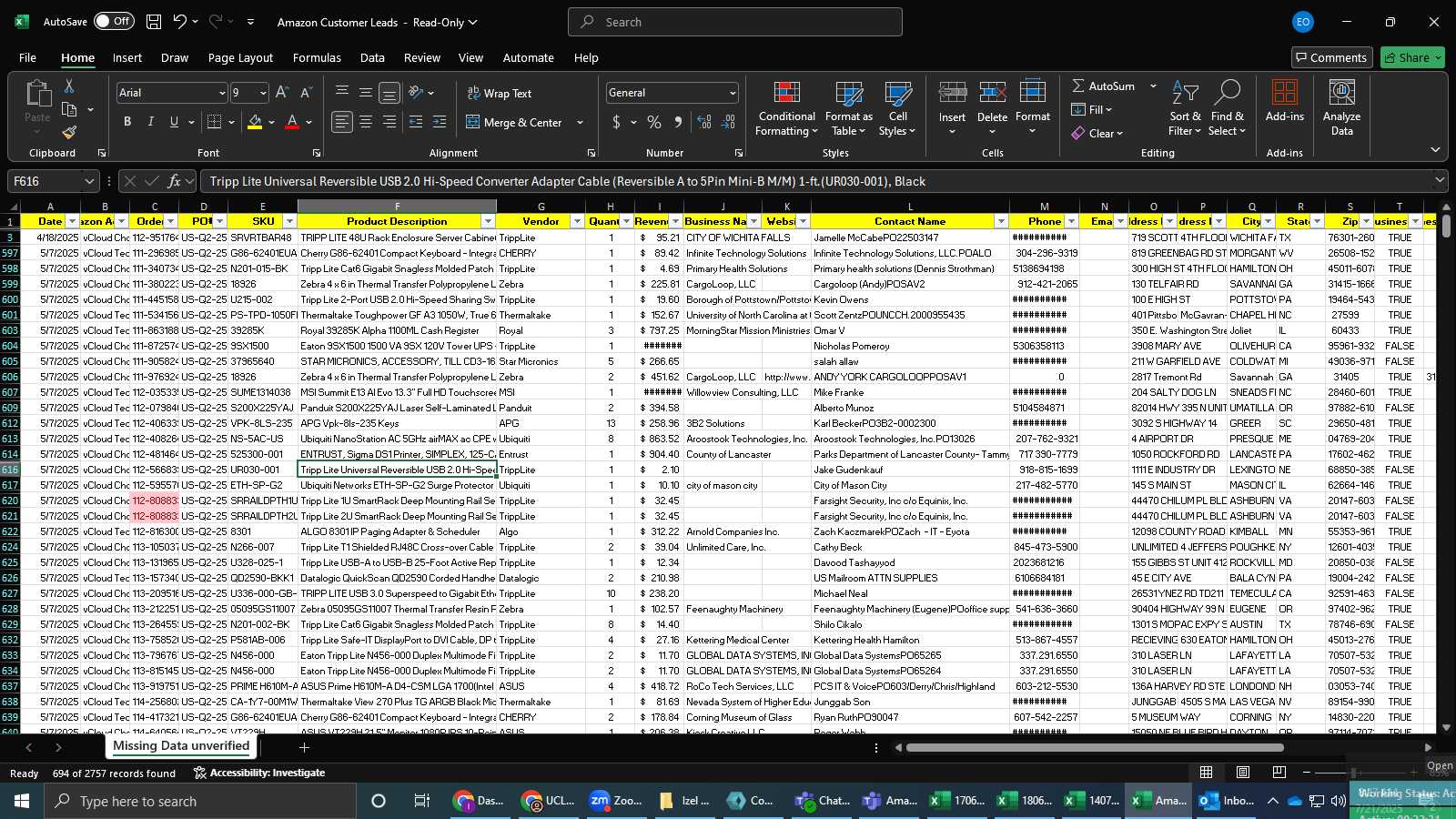Click Increase Indent icon
The image size is (1456, 819).
coord(440,122)
